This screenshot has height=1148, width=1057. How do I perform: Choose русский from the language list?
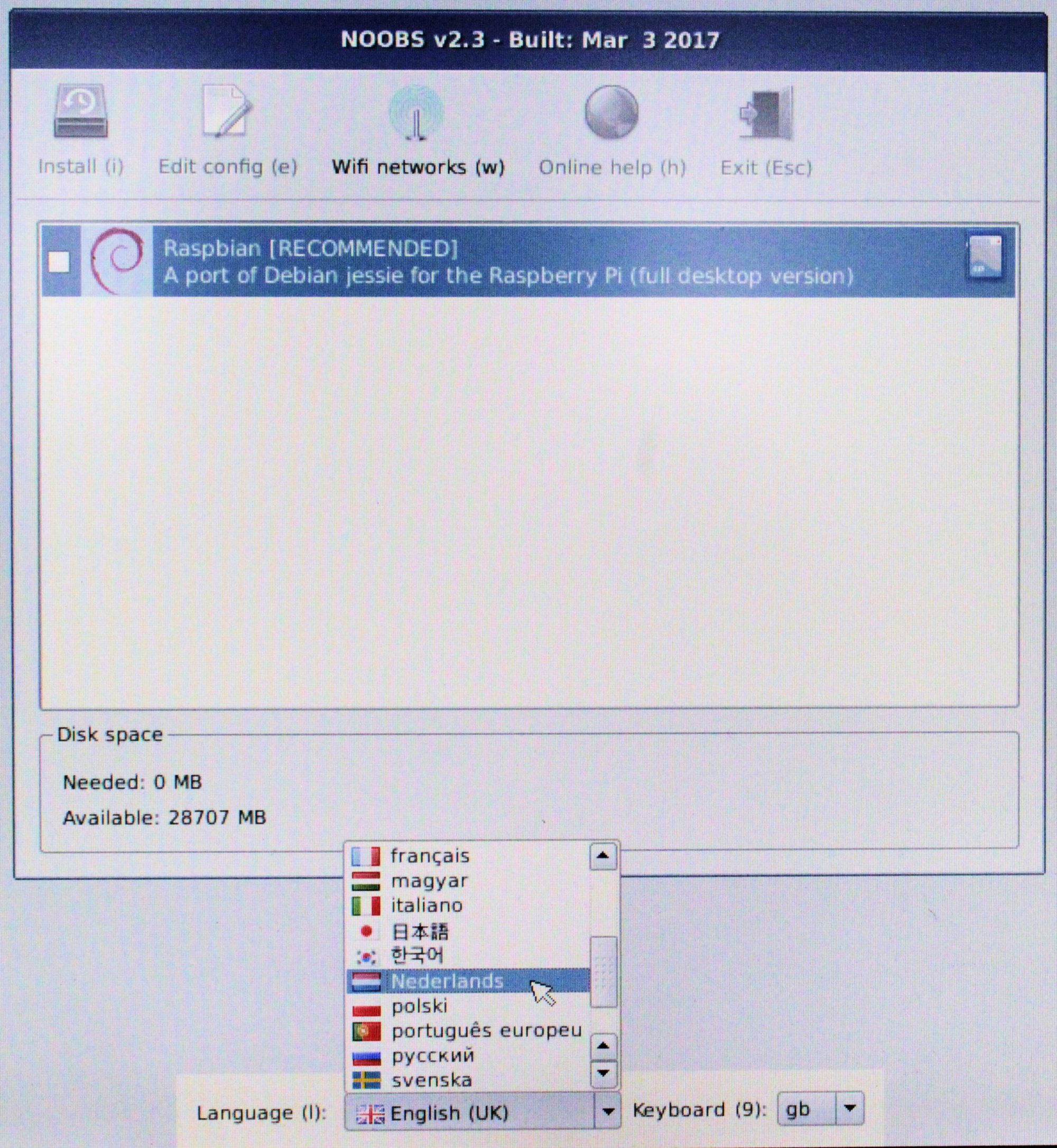coord(468,1056)
